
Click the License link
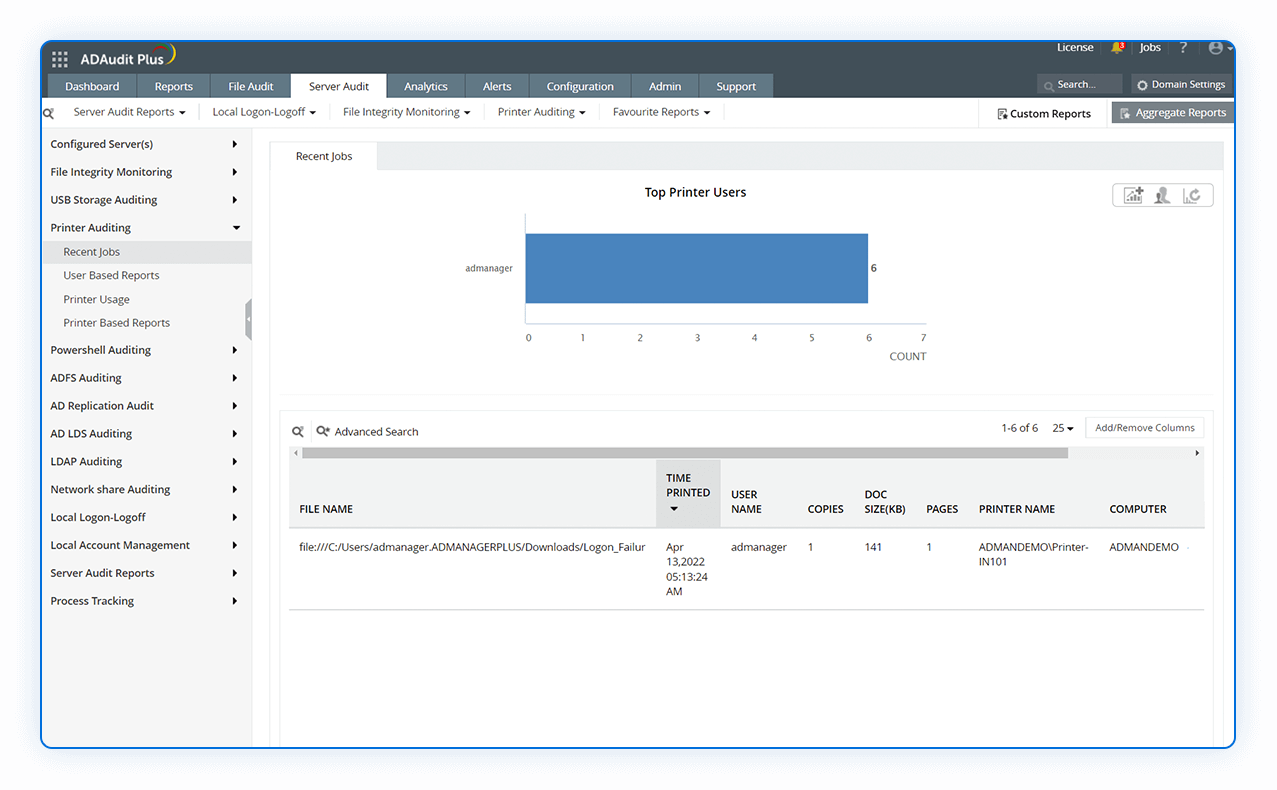coord(1075,47)
